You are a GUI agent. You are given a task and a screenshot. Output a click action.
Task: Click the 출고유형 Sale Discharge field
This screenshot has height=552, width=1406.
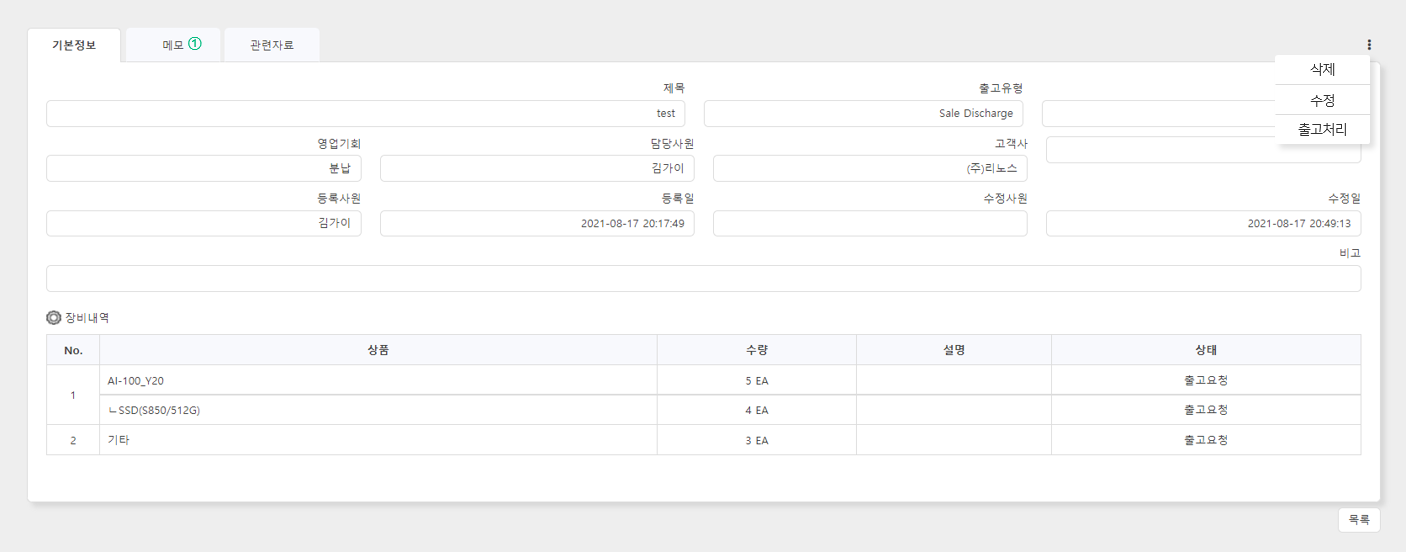click(864, 113)
